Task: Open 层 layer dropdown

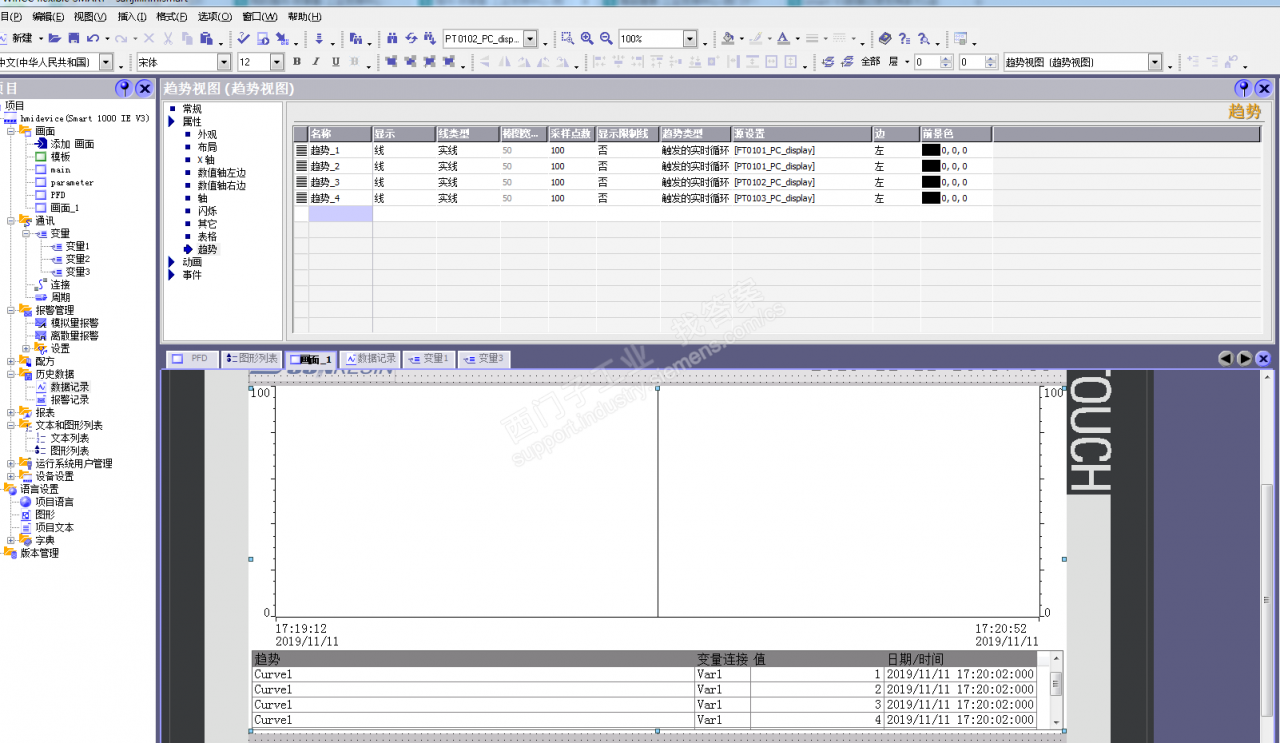Action: coord(907,62)
